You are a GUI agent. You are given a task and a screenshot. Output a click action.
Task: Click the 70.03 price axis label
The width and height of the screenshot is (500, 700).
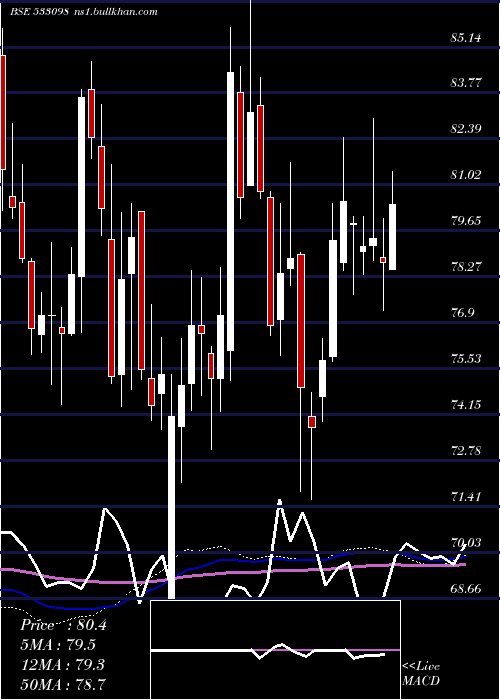coord(466,542)
